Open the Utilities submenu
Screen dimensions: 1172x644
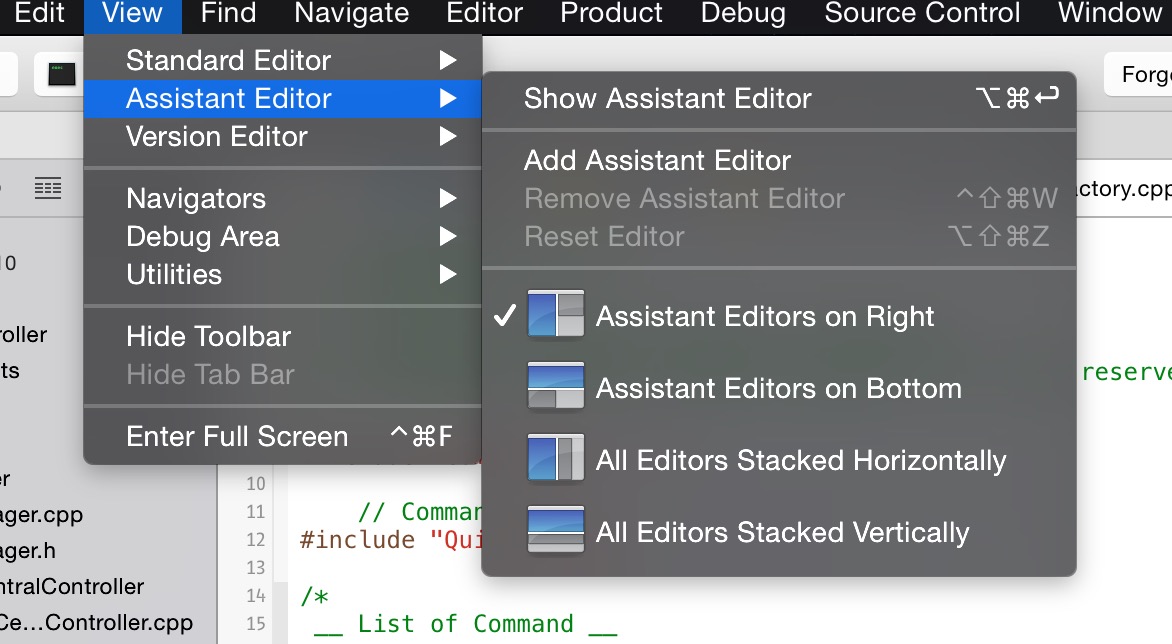click(174, 274)
